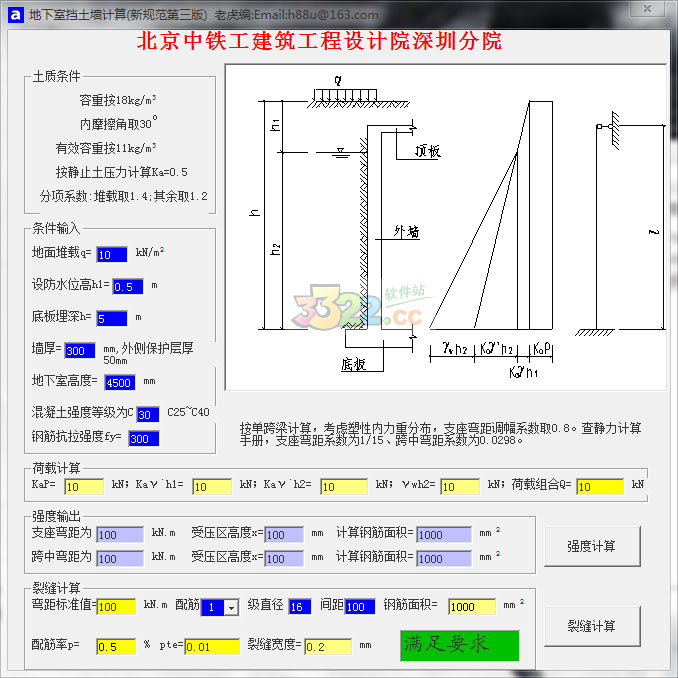
Task: Click the application icon in title bar
Action: tap(16, 15)
